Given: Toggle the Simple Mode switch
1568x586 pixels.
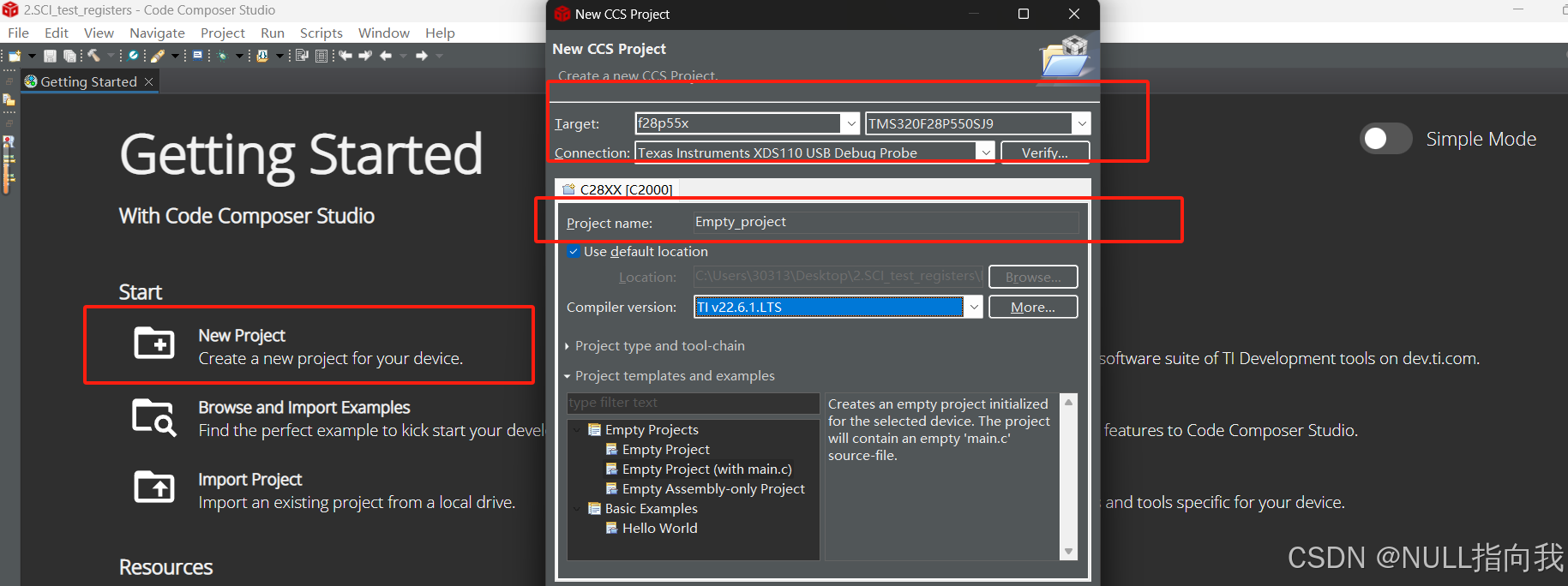Looking at the screenshot, I should 1386,139.
